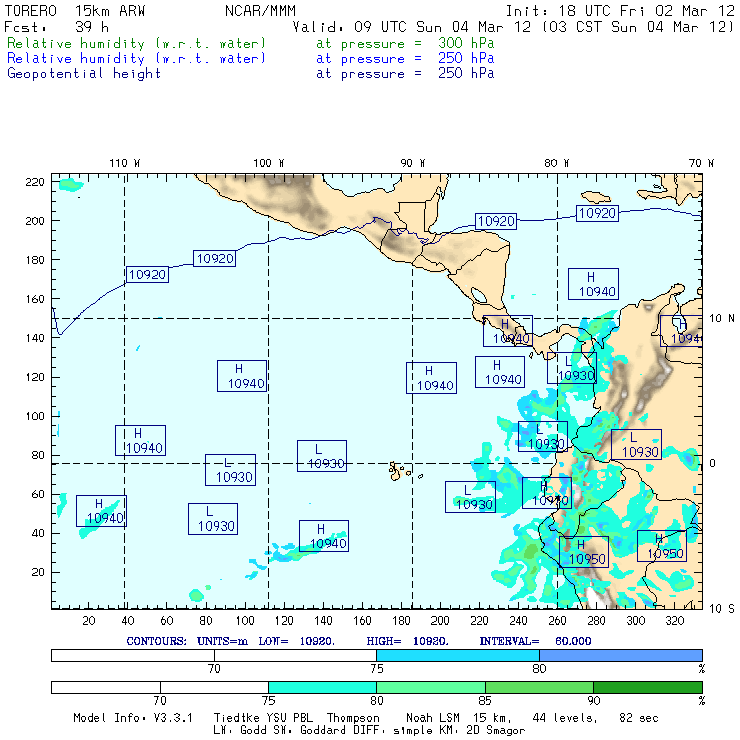Click the blue above-80% segment of upper colorbar
Image resolution: width=740 pixels, height=740 pixels.
point(621,655)
